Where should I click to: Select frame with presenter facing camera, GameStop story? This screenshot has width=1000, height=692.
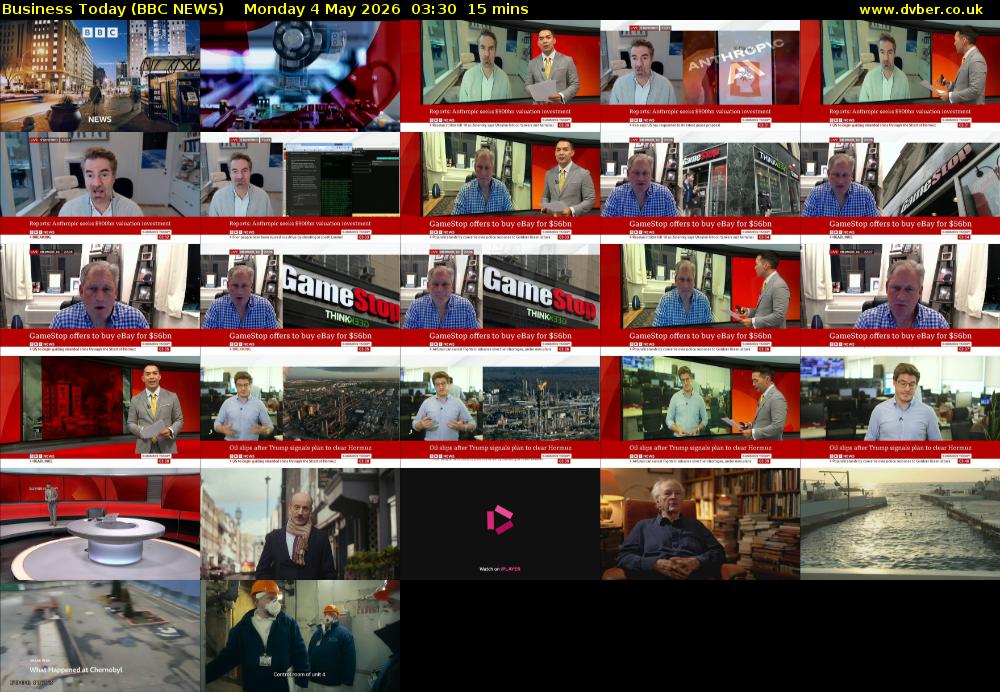pos(500,188)
